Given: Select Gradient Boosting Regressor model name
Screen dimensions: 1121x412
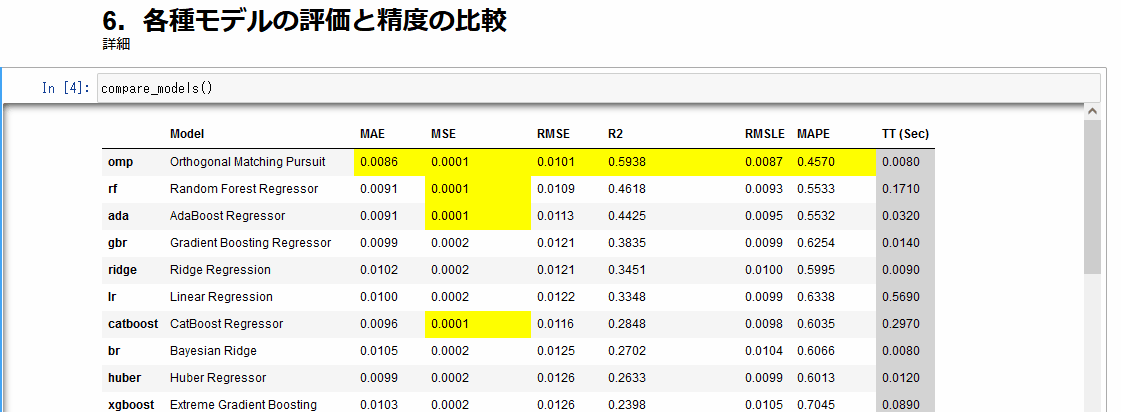Looking at the screenshot, I should click(250, 243).
